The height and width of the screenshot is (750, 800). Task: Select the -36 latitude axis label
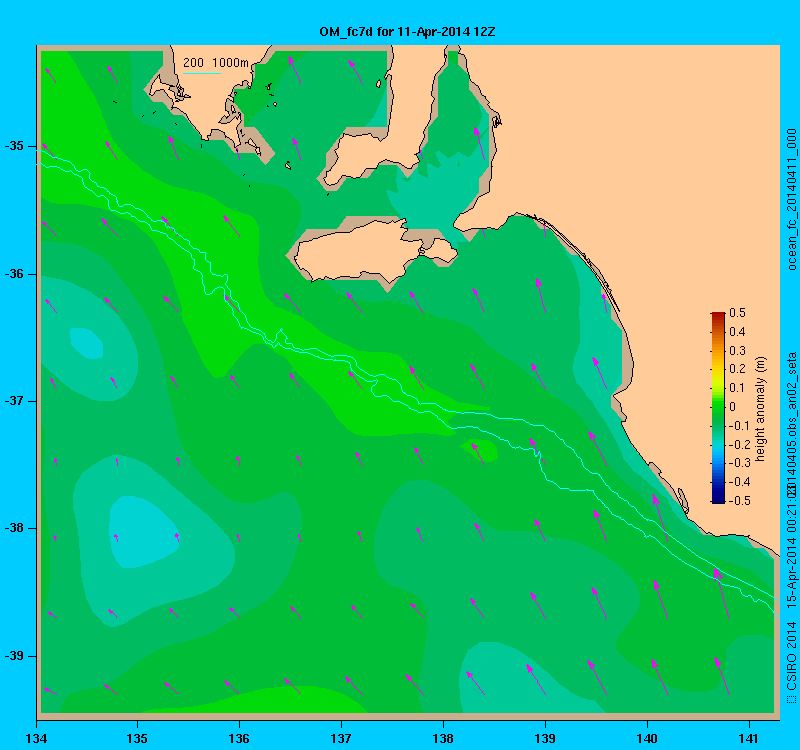[14, 274]
